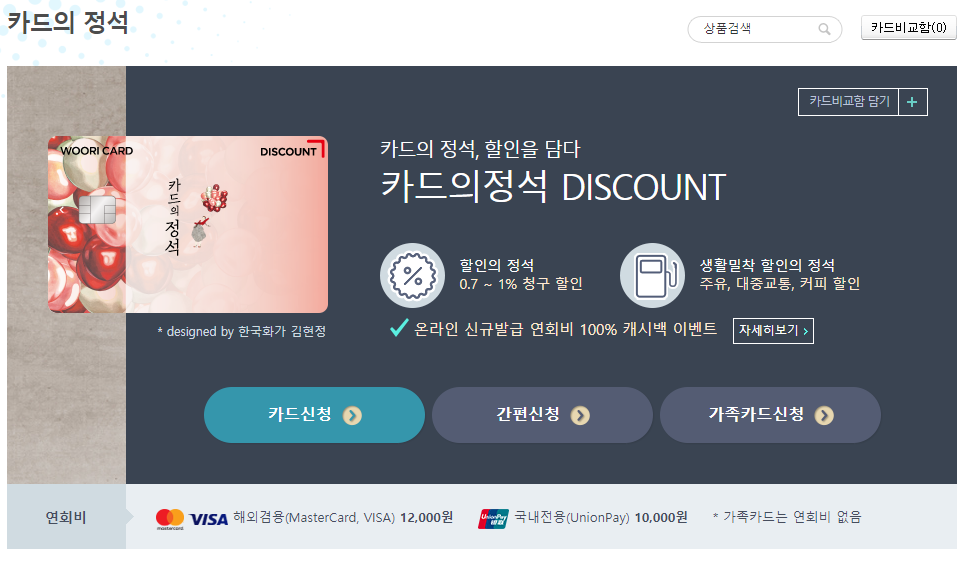Click the UnionPay logo
The height and width of the screenshot is (568, 968).
click(x=493, y=519)
